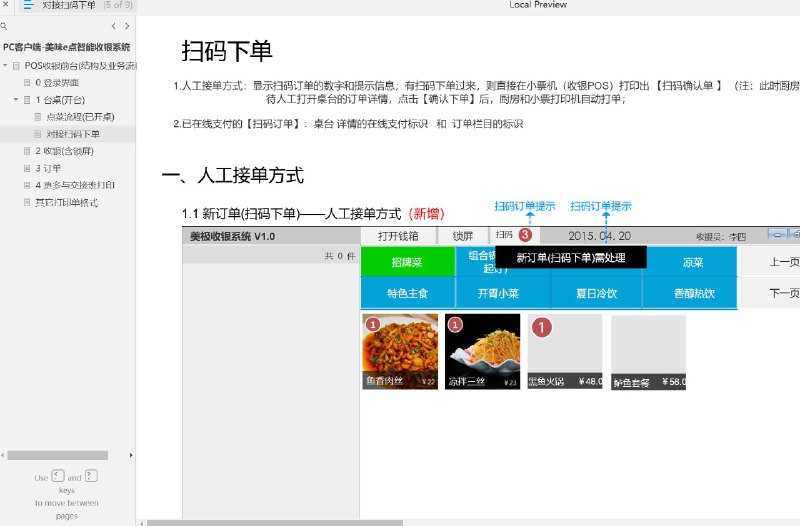Click the red 3 notification badge
800x526 pixels.
click(x=525, y=235)
